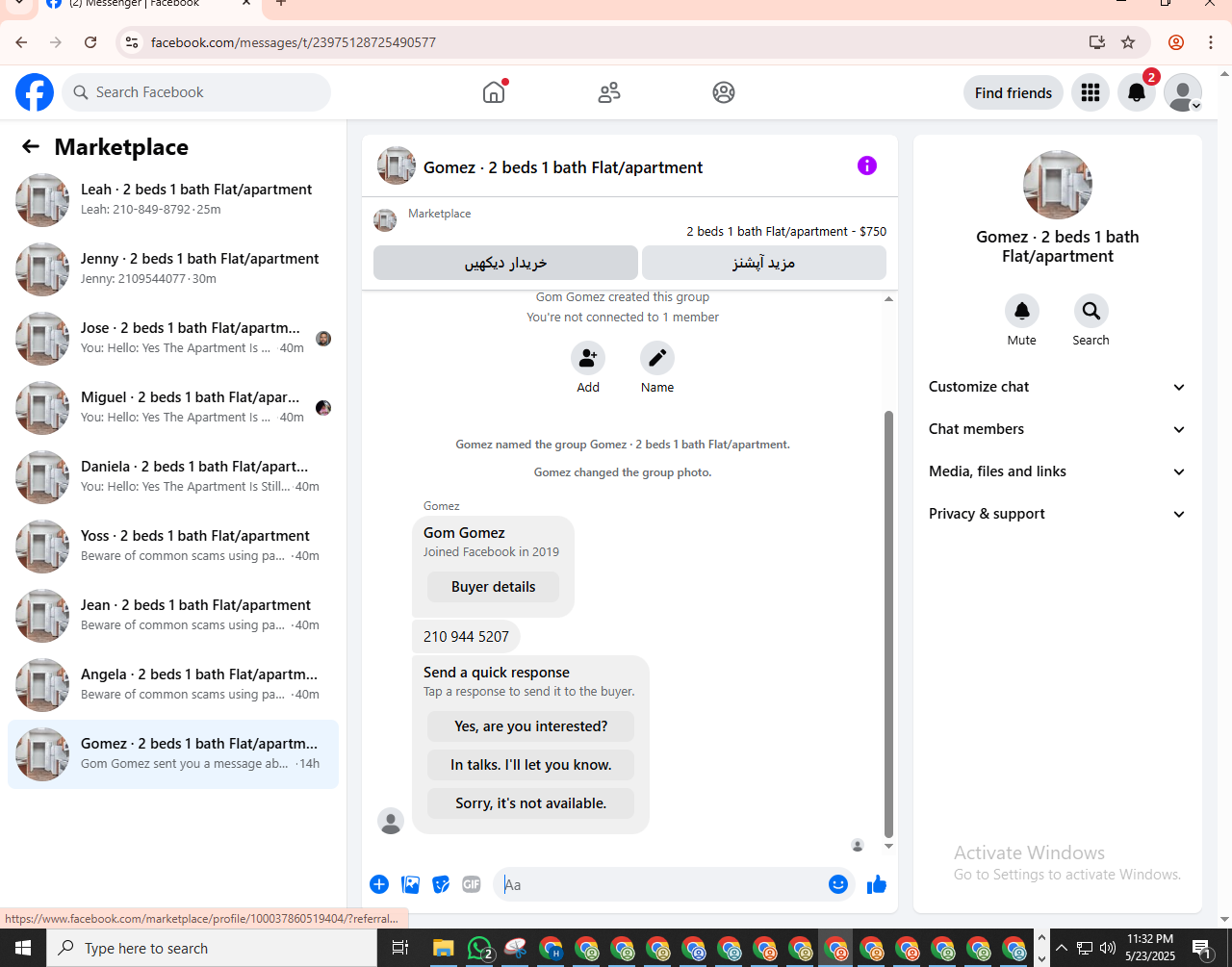Viewport: 1232px width, 967px height.
Task: Expand Customize chat section
Action: [1058, 387]
